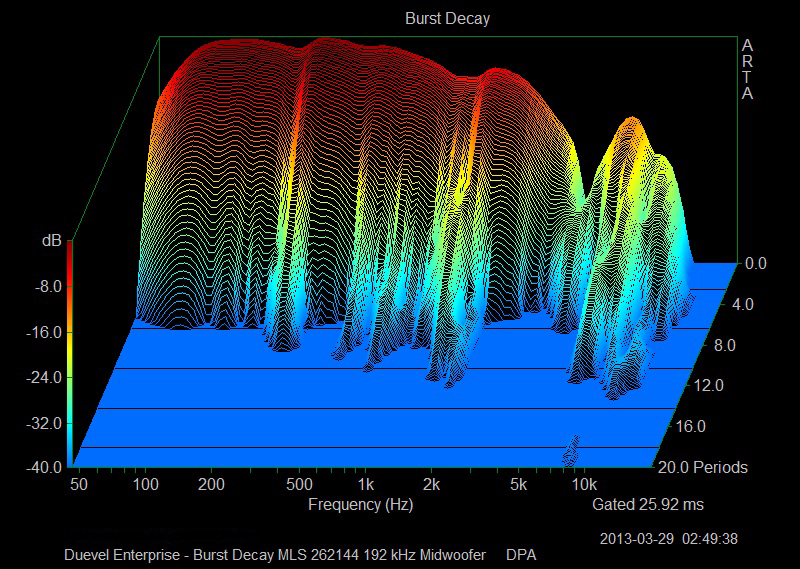This screenshot has width=800, height=569.
Task: Click the 'Midwoofer' caption word
Action: click(453, 555)
